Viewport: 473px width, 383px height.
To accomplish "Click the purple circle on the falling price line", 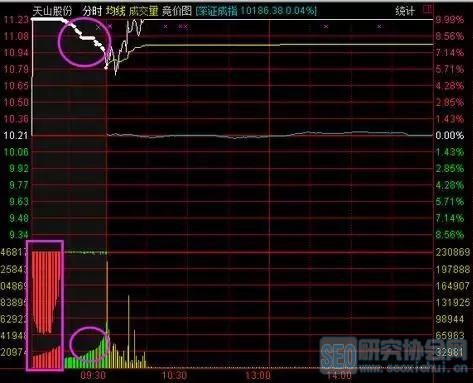I will pyautogui.click(x=84, y=42).
